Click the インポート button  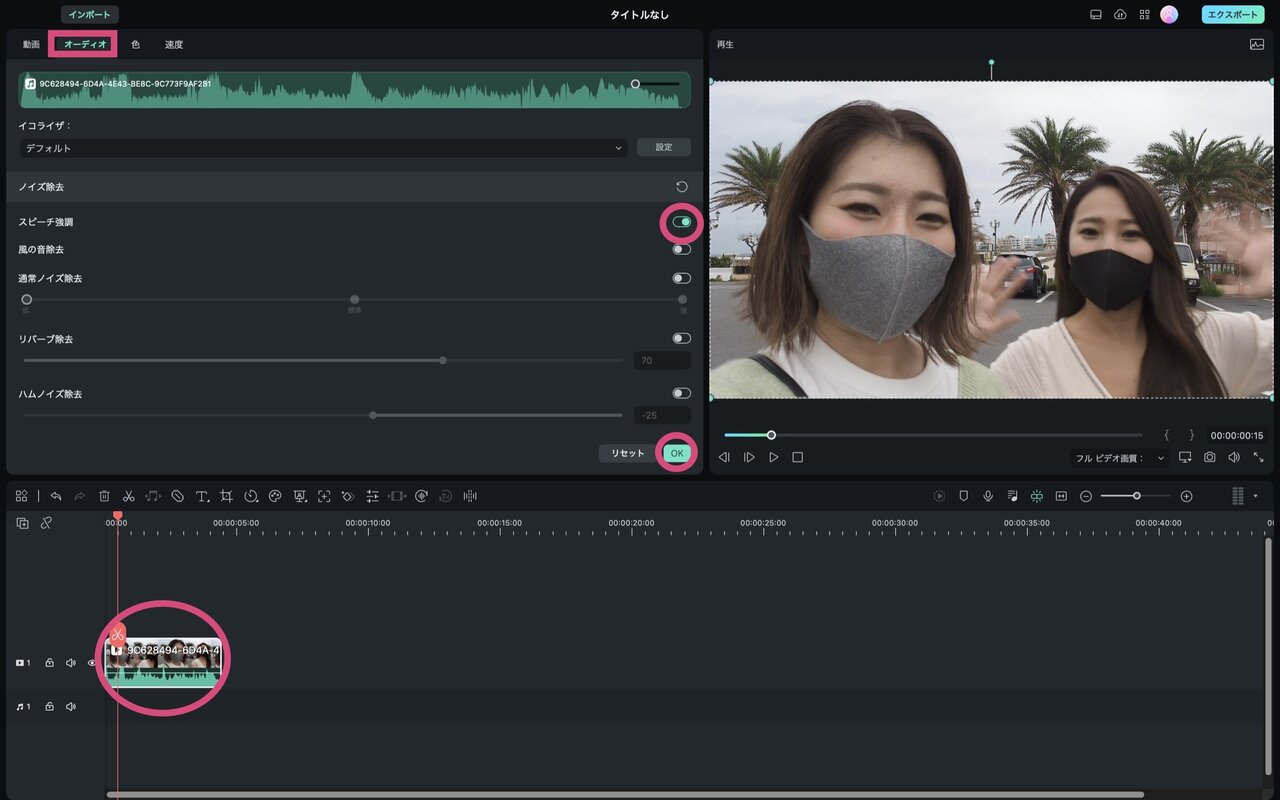click(90, 15)
